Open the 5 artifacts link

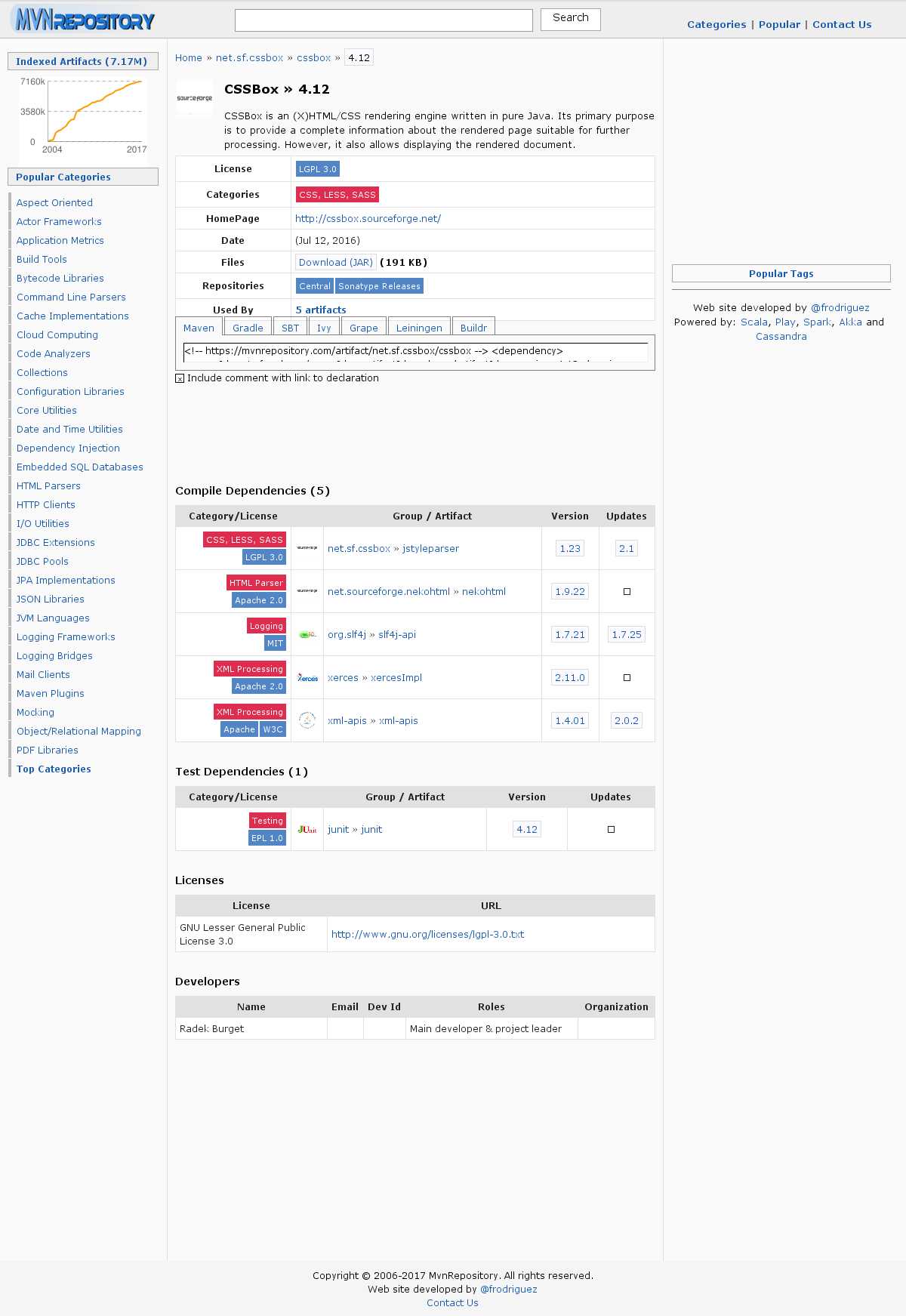(x=321, y=310)
